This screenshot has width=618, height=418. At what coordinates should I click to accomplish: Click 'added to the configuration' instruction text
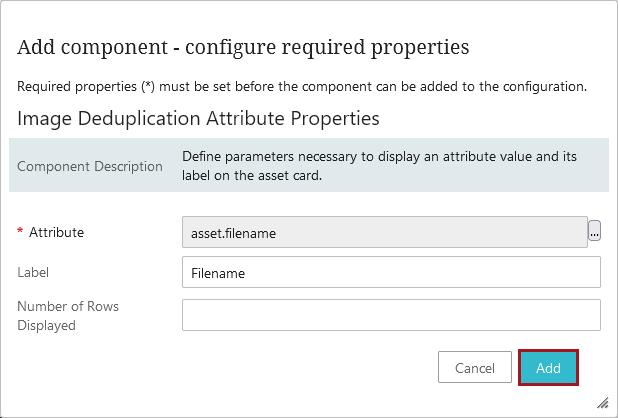(500, 86)
